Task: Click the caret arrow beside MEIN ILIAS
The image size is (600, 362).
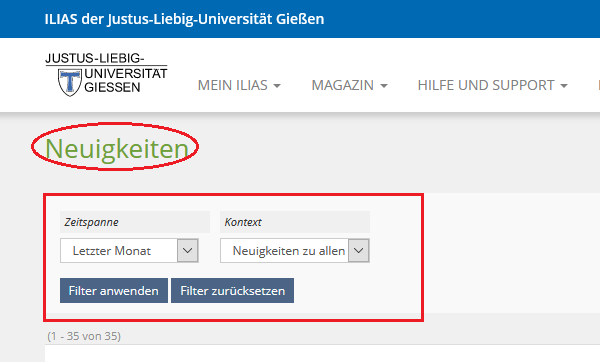Action: tap(277, 86)
